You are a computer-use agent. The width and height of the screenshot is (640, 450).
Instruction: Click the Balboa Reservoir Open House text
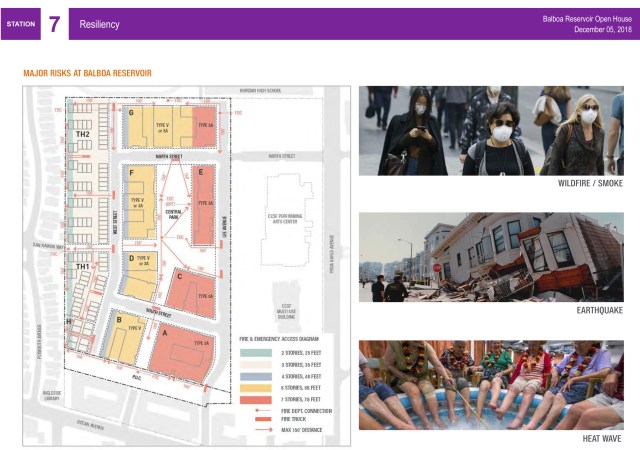[x=587, y=19]
